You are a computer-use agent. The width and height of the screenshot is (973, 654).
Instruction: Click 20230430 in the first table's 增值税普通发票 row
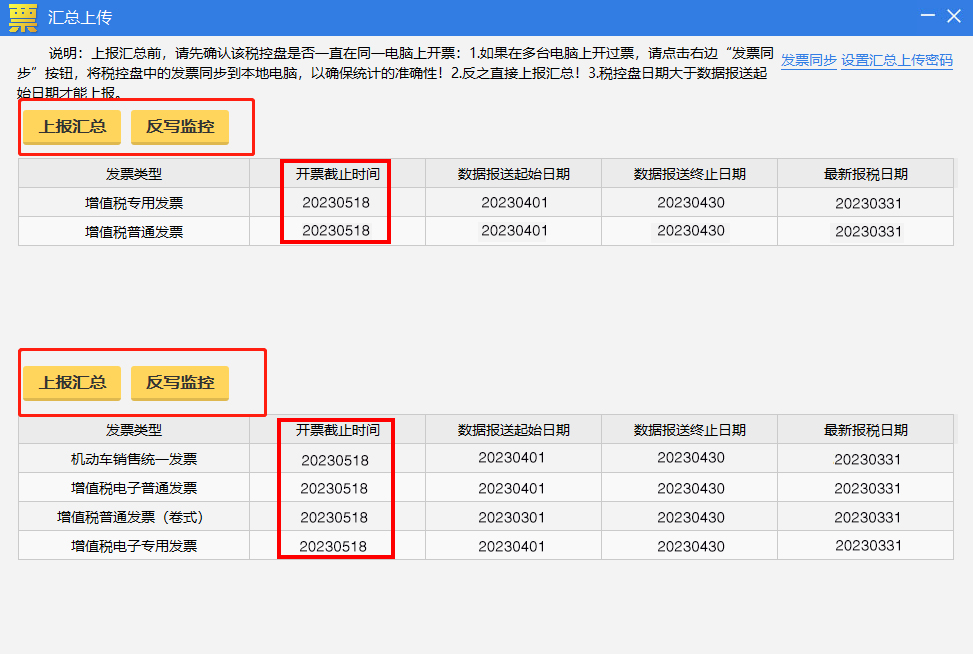coord(691,231)
